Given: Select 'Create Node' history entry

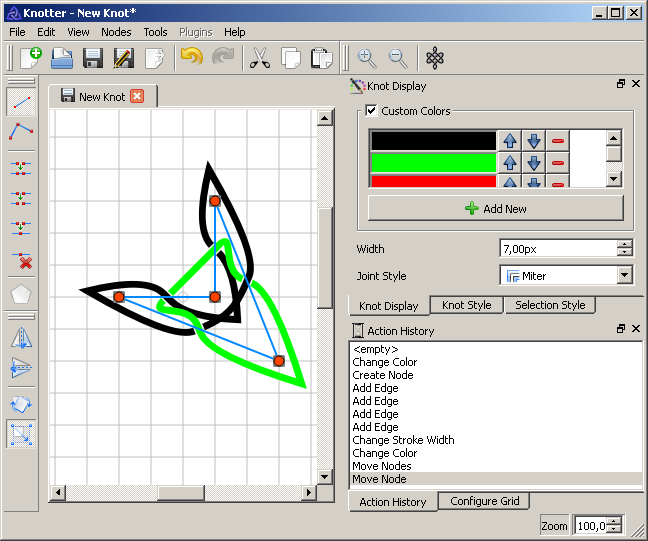Looking at the screenshot, I should coord(383,375).
